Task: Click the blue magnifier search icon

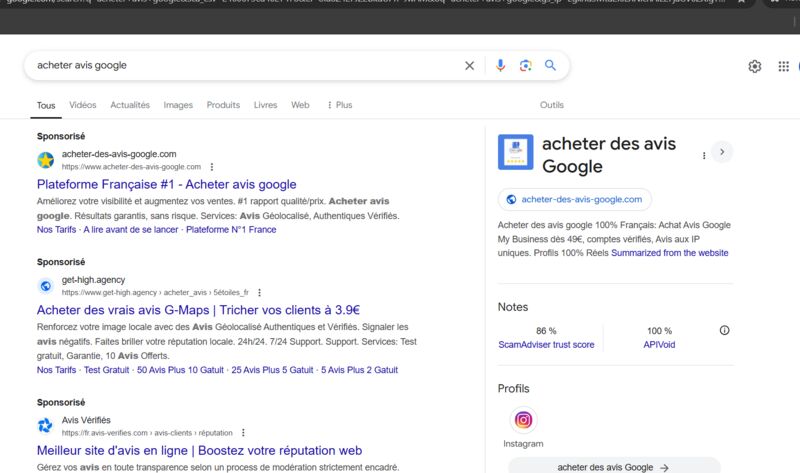Action: (x=550, y=65)
